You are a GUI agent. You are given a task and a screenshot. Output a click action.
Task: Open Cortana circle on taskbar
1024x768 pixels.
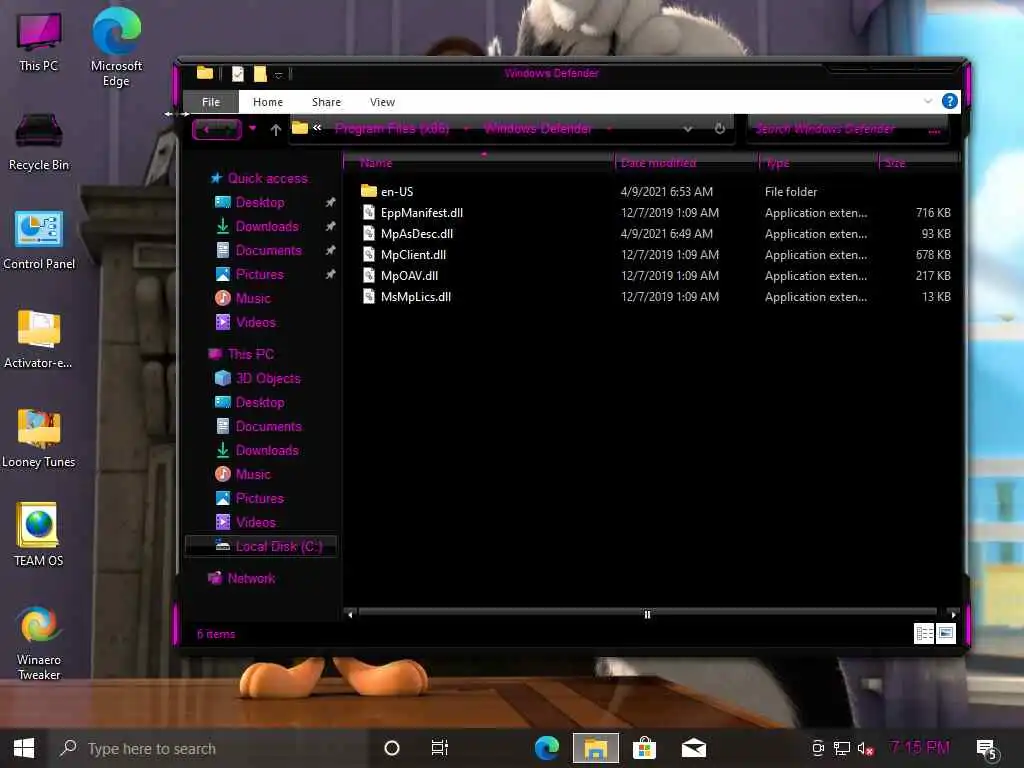(392, 748)
